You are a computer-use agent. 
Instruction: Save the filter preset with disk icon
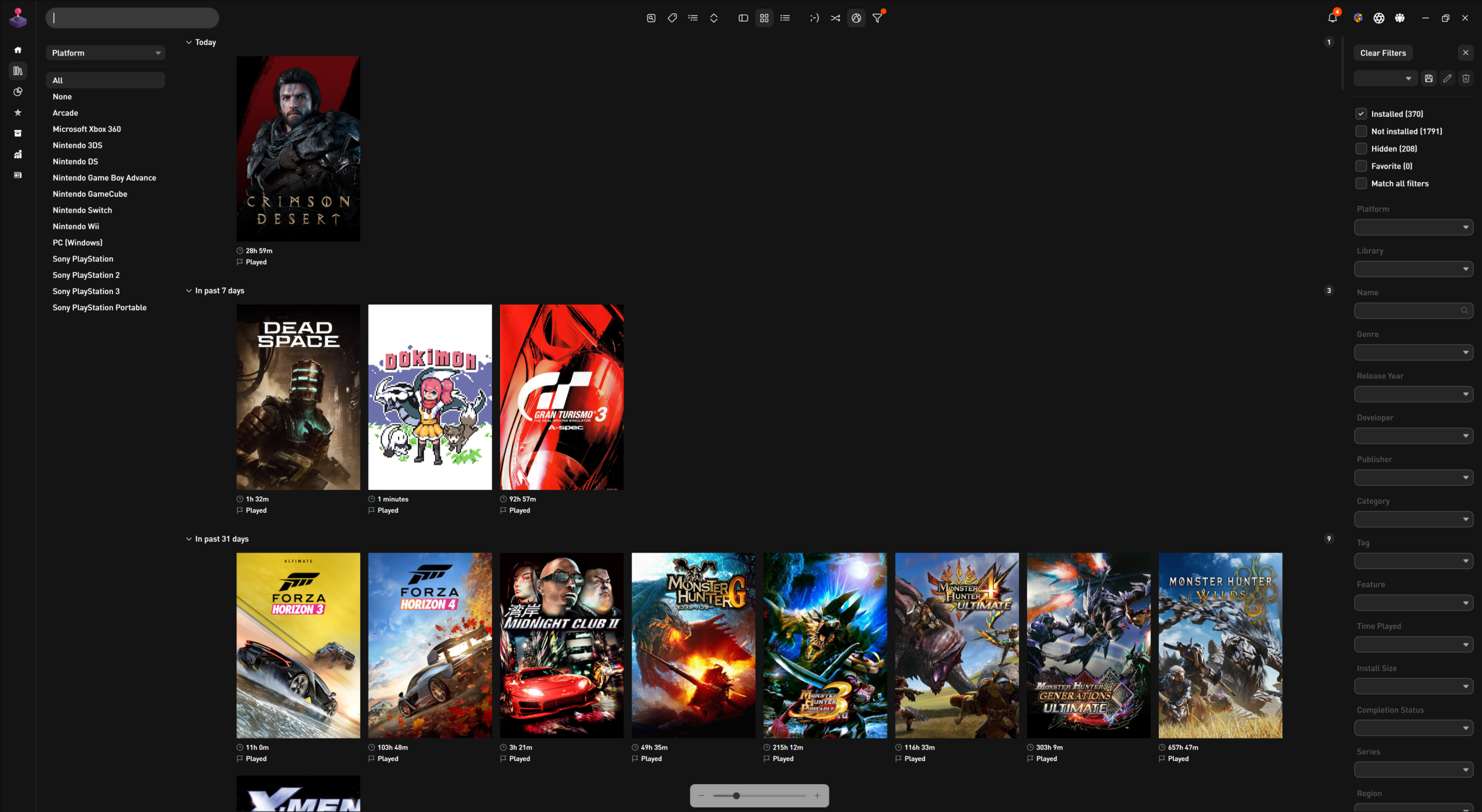pos(1429,78)
